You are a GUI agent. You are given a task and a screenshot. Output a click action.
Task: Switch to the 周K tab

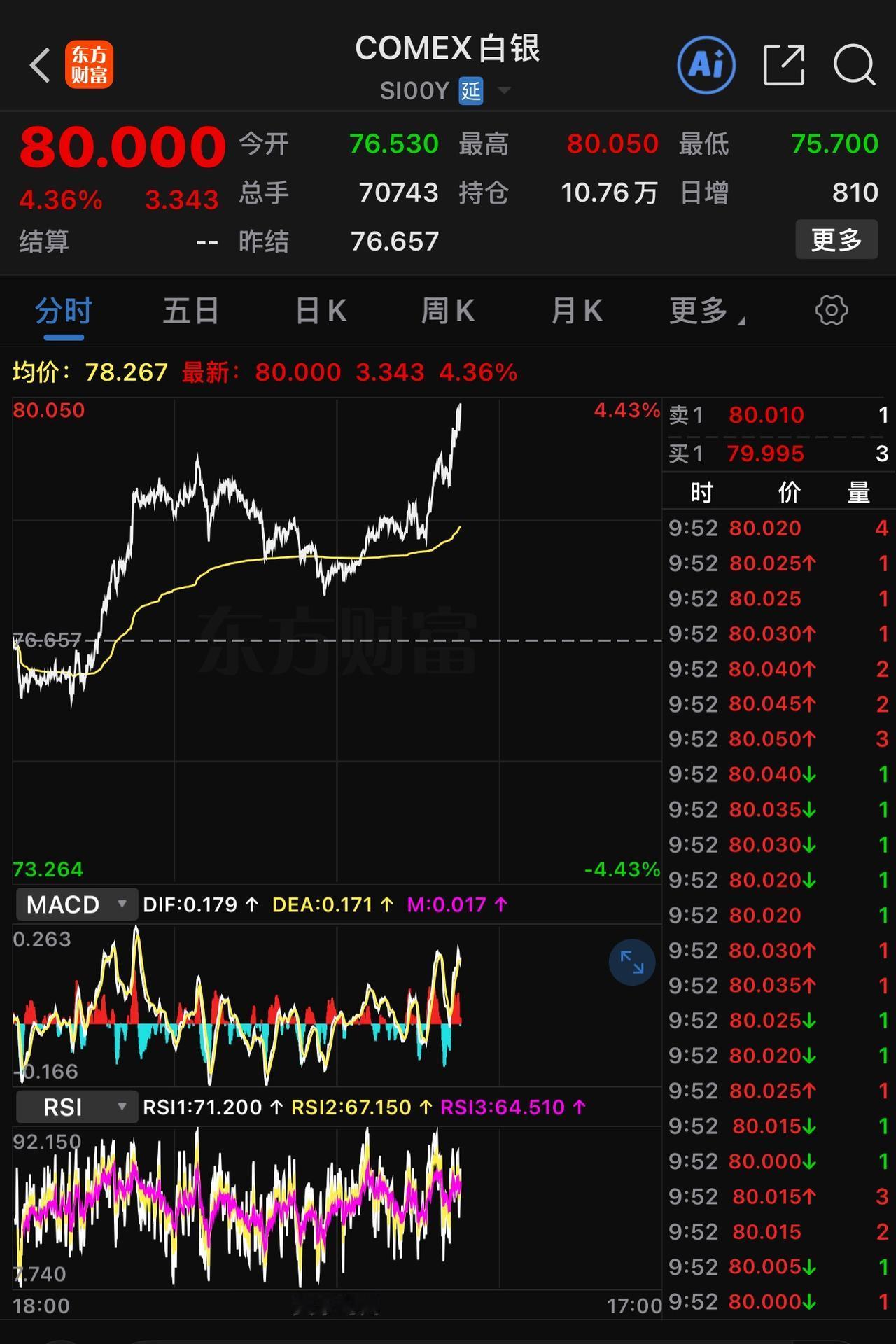(x=448, y=311)
